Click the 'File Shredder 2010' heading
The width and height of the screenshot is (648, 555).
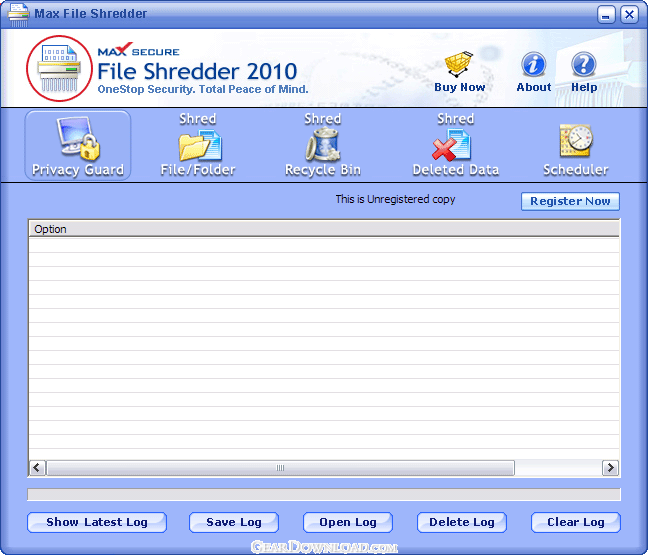coord(197,71)
